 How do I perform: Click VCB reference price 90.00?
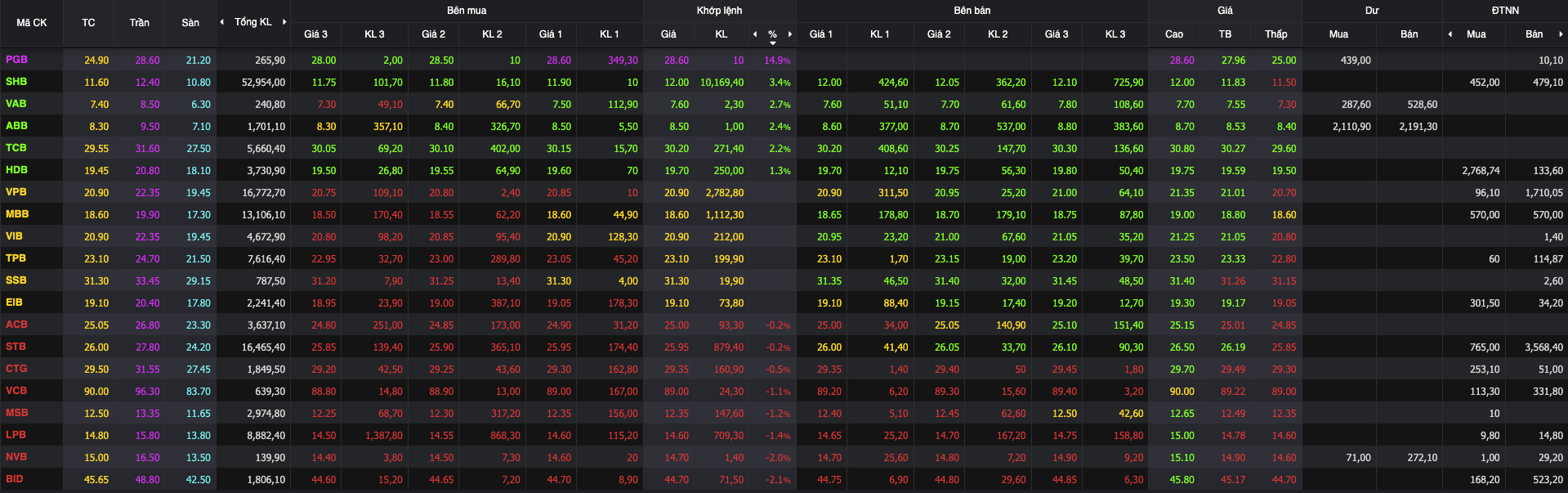tap(96, 392)
